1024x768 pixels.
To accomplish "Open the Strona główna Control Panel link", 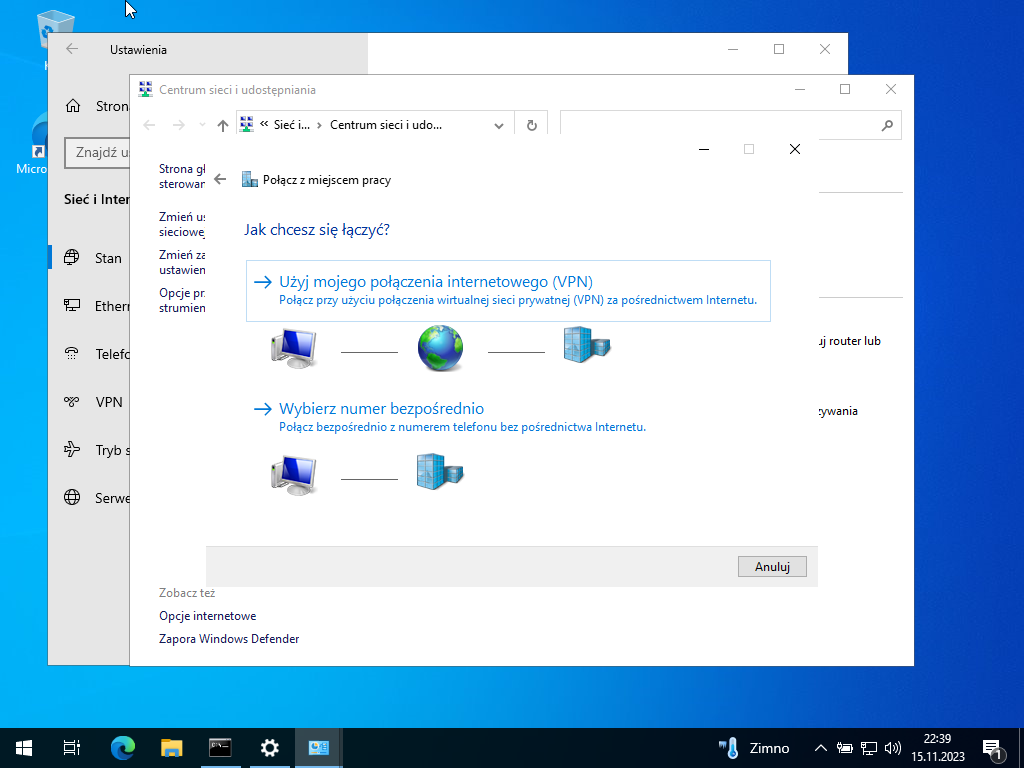I will tap(182, 176).
